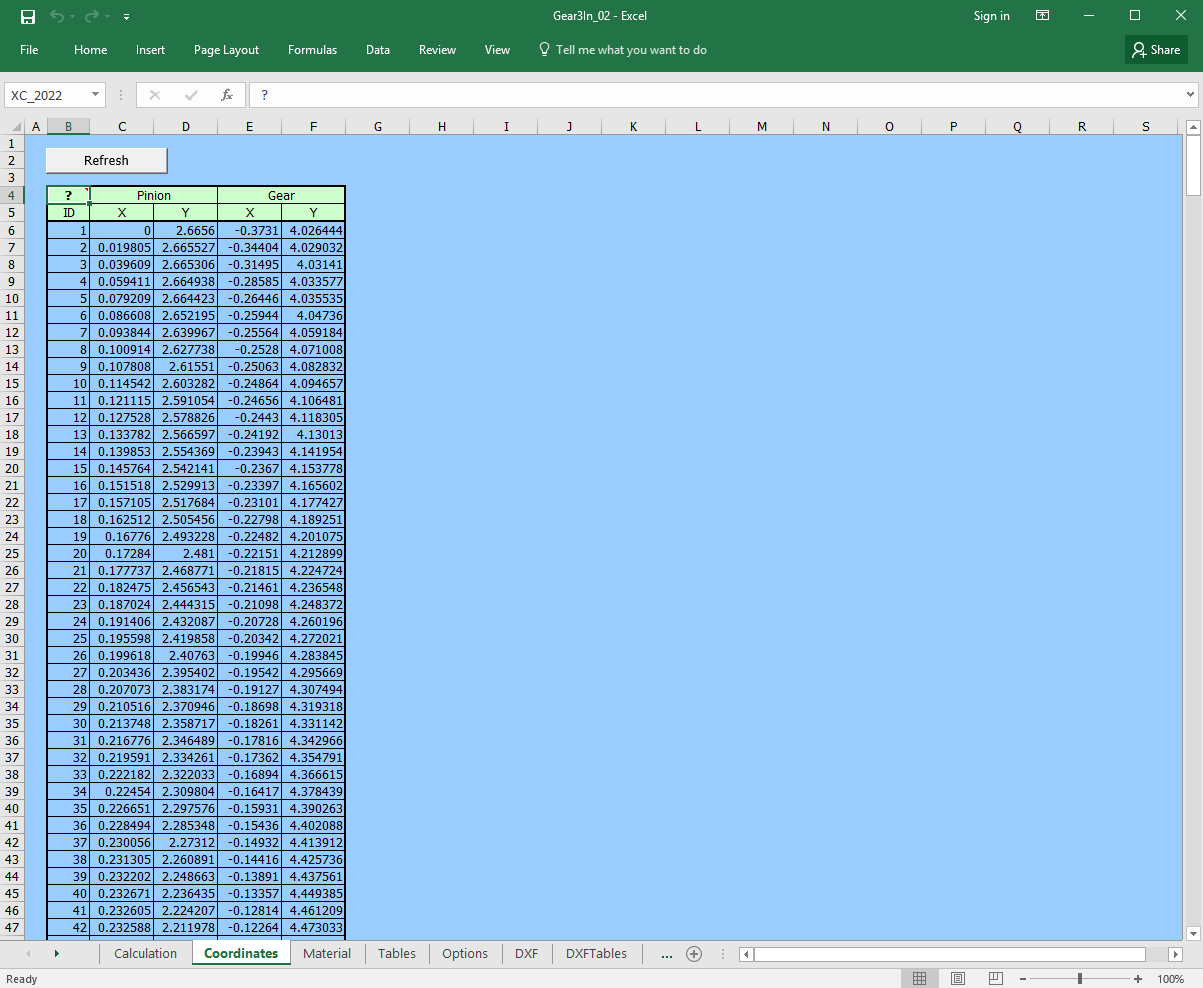Confirm entry with checkmark icon
Viewport: 1203px width, 988px height.
(x=191, y=95)
